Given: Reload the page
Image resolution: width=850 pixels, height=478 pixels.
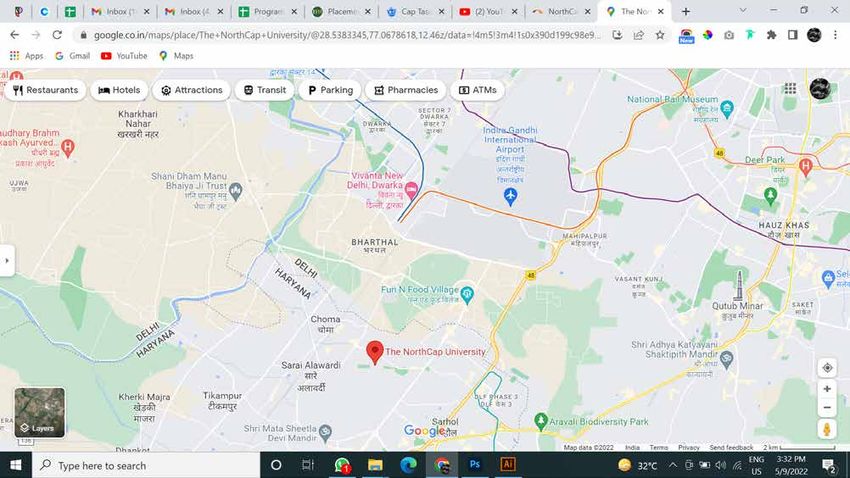Looking at the screenshot, I should (57, 35).
